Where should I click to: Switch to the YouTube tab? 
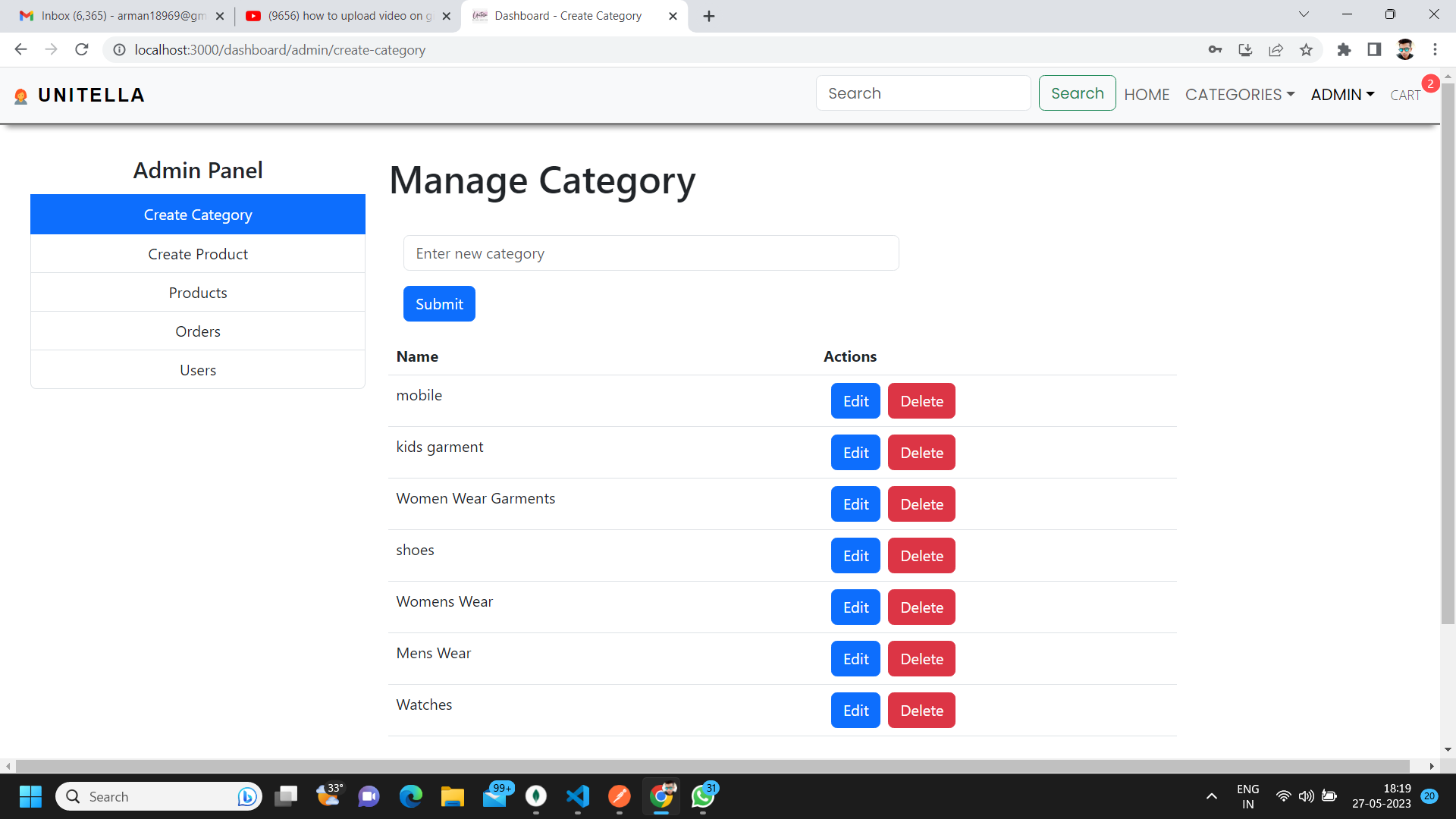tap(341, 15)
